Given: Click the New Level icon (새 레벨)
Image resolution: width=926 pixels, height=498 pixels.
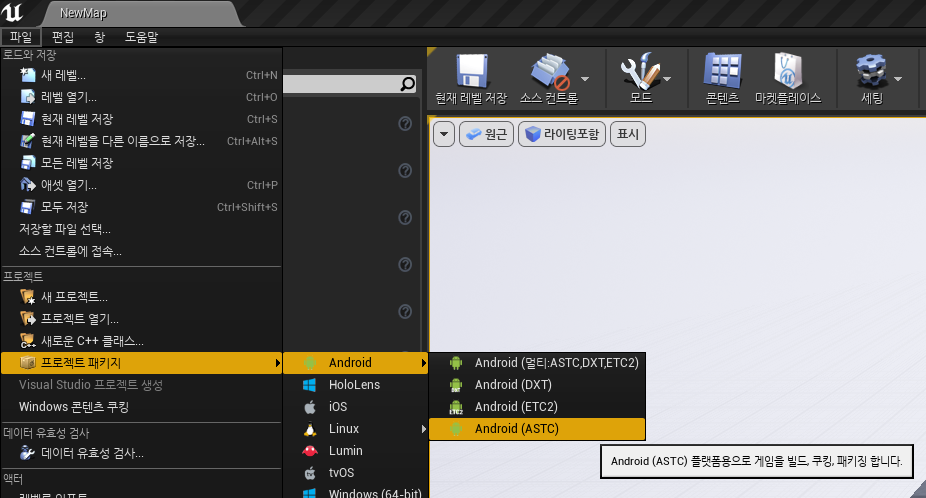Looking at the screenshot, I should 28,75.
